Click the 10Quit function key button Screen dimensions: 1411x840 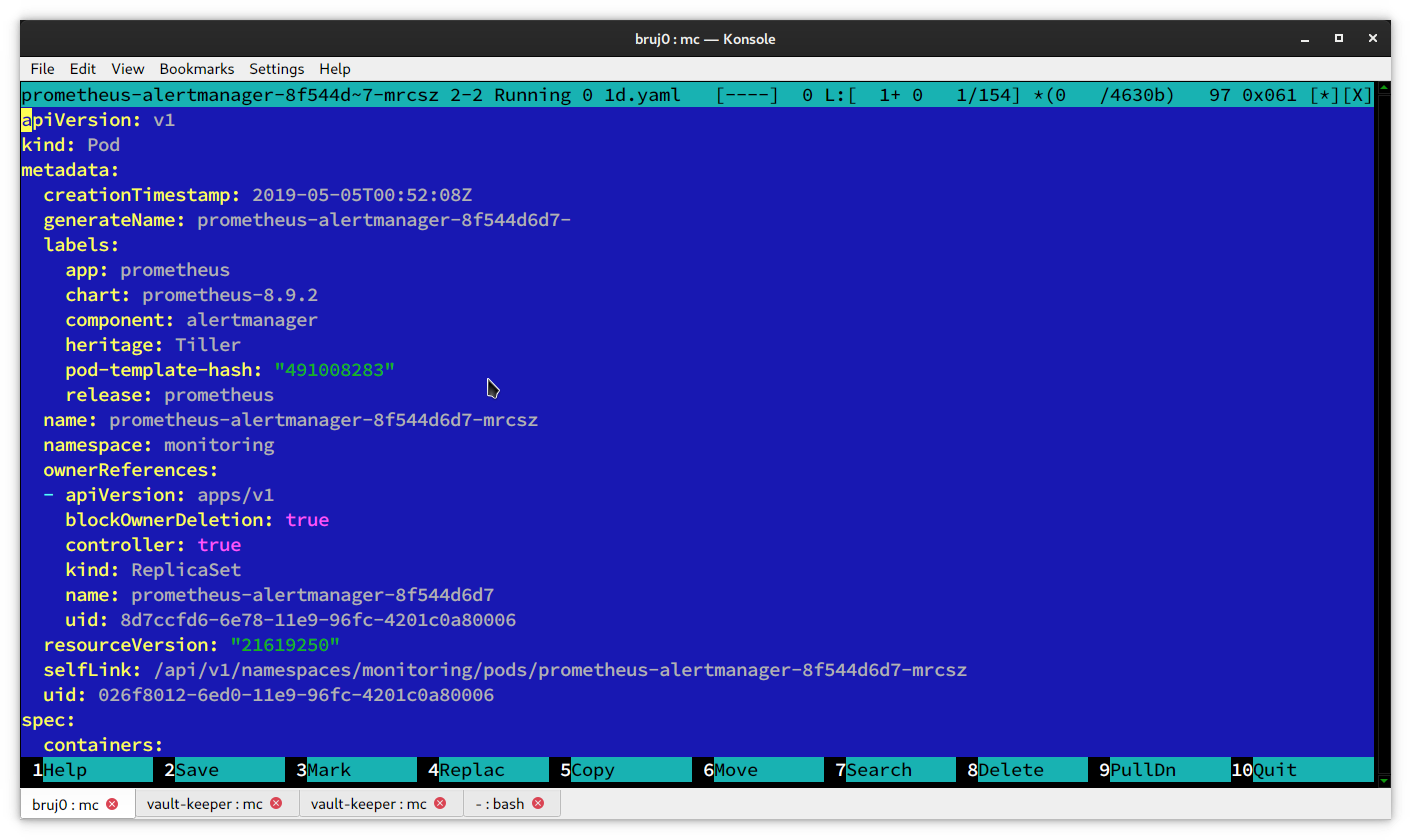pos(1302,770)
